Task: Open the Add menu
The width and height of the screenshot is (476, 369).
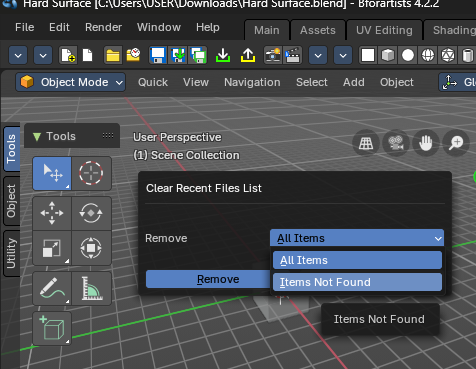Action: point(354,82)
